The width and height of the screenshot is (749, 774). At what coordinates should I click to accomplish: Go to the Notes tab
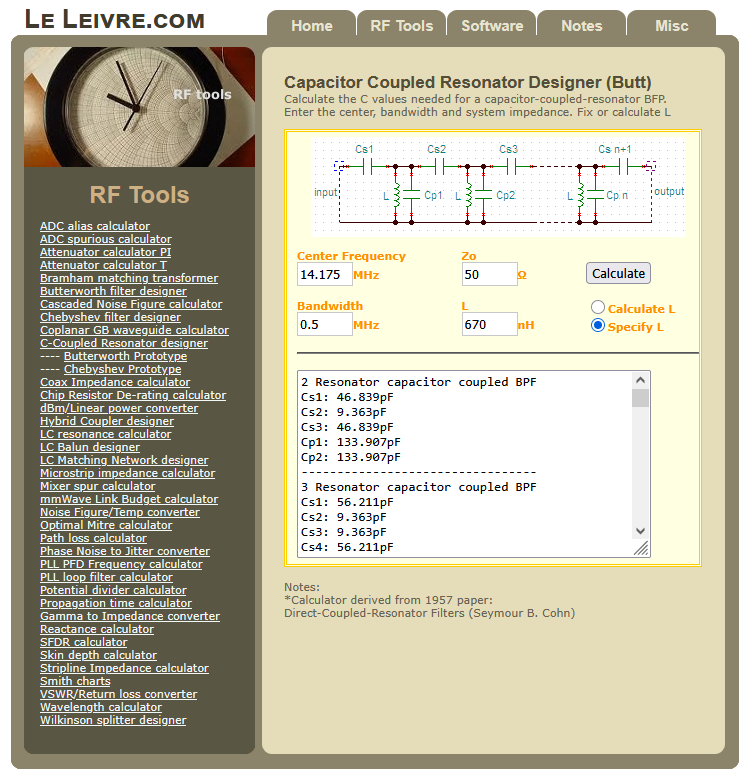point(582,25)
